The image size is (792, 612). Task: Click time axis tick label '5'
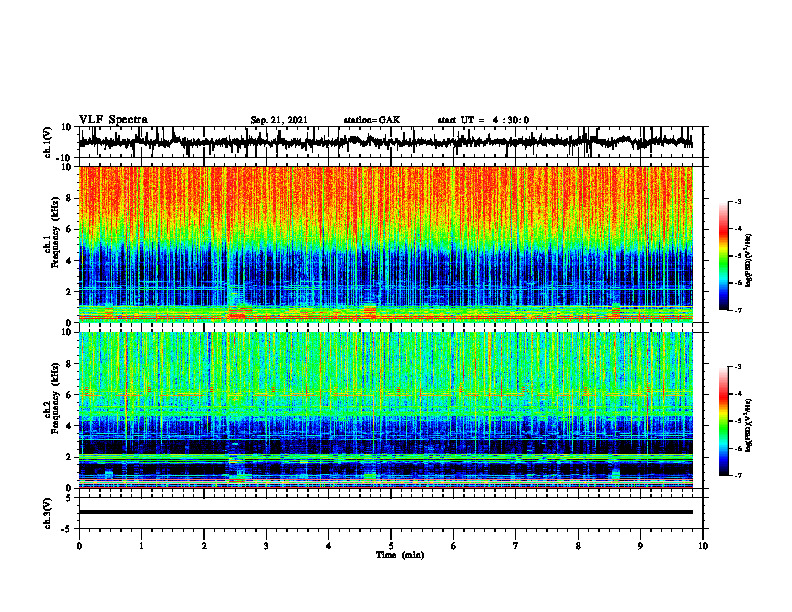tap(391, 546)
